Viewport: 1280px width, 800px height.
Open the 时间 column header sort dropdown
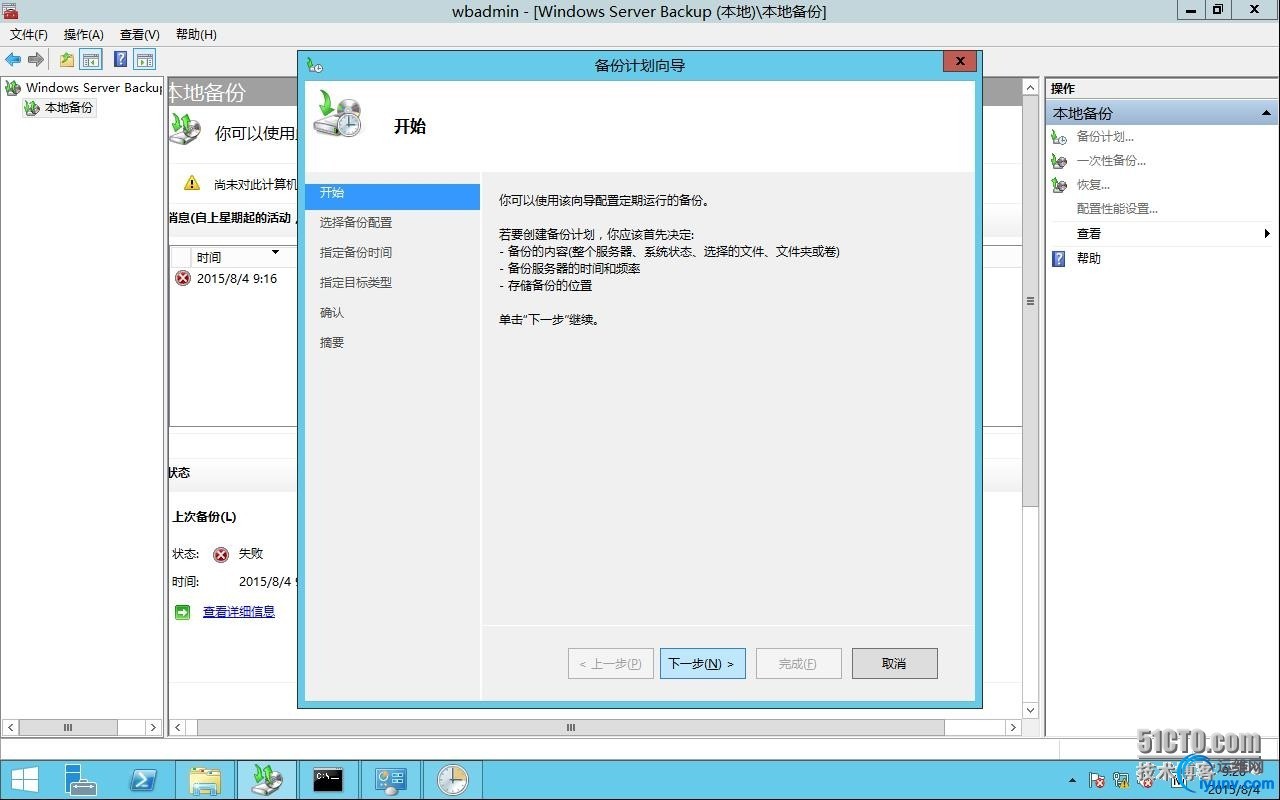(x=276, y=253)
